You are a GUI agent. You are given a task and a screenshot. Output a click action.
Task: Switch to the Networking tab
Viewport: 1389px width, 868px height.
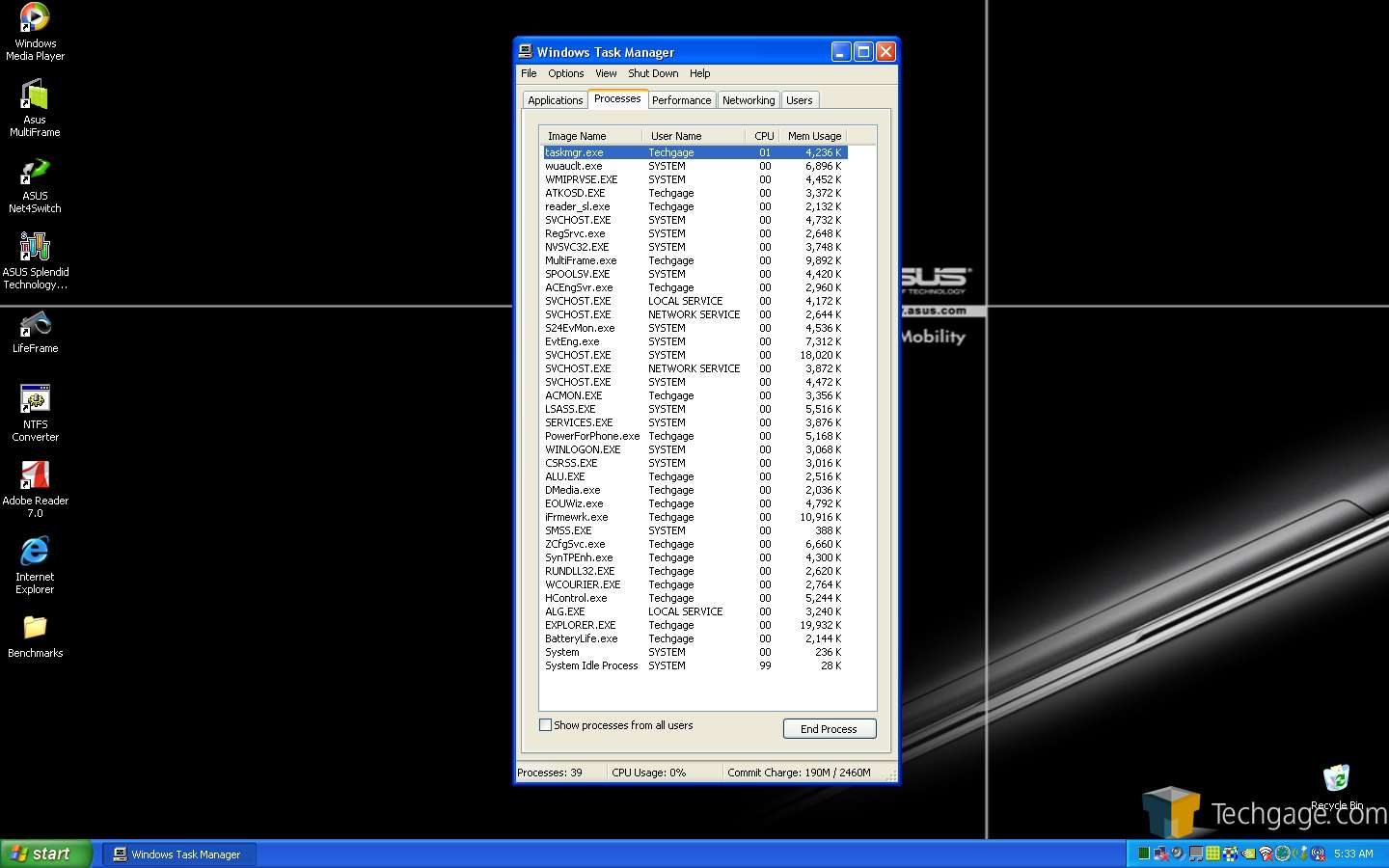[749, 100]
